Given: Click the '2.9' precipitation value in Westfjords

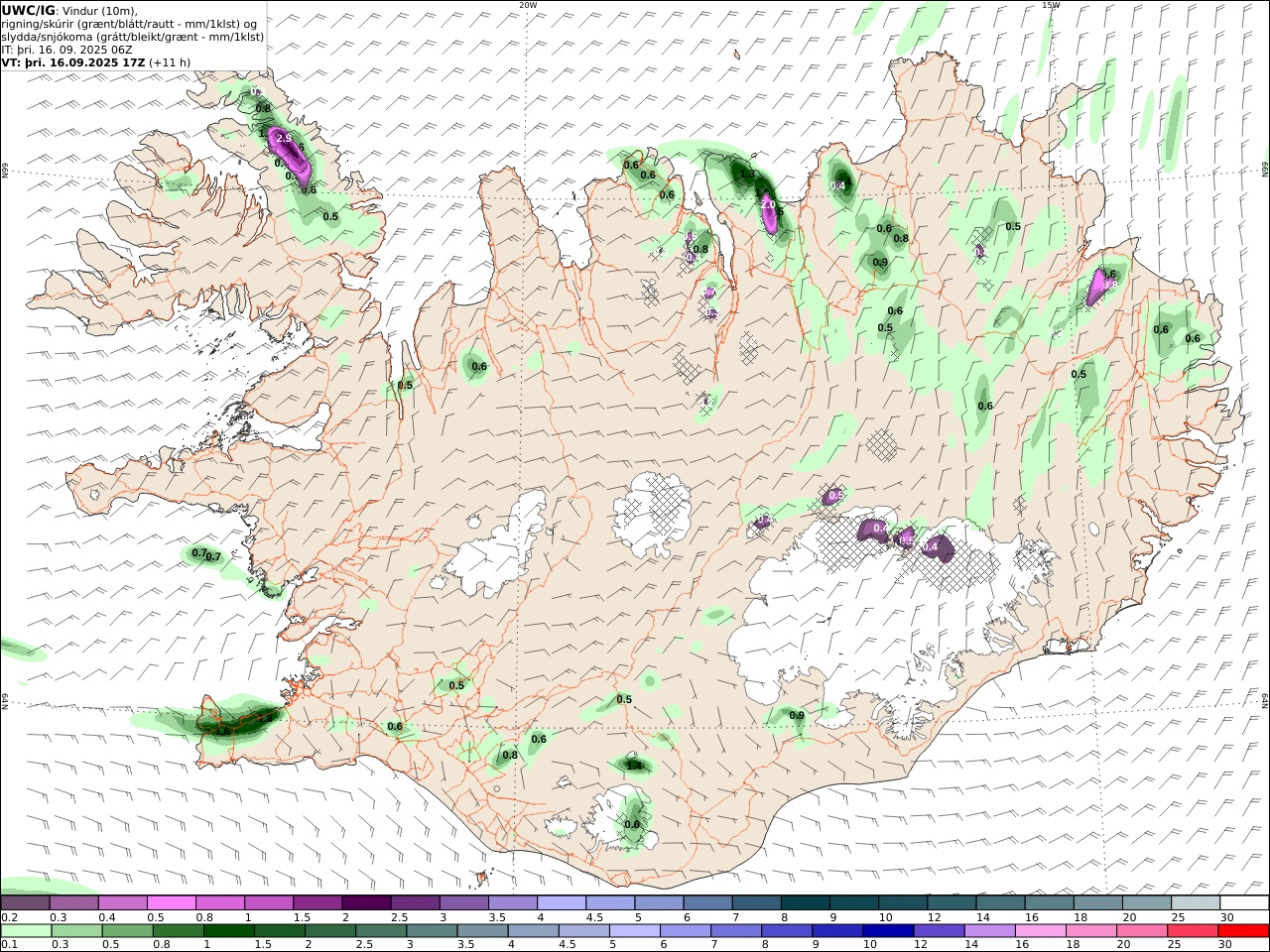Looking at the screenshot, I should tap(283, 139).
